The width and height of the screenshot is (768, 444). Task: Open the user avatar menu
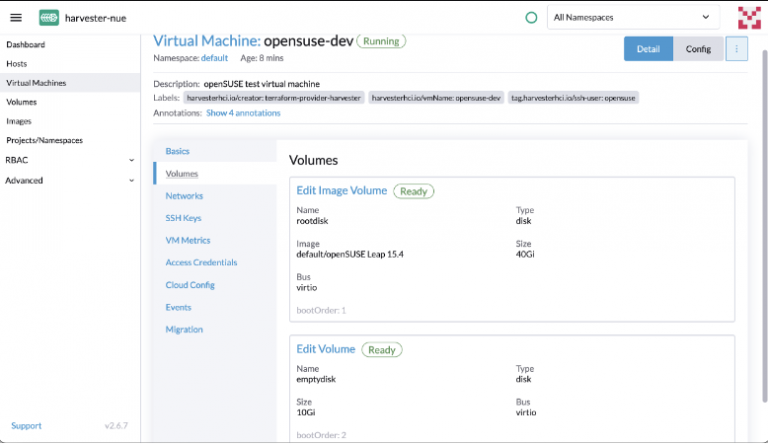coord(748,17)
